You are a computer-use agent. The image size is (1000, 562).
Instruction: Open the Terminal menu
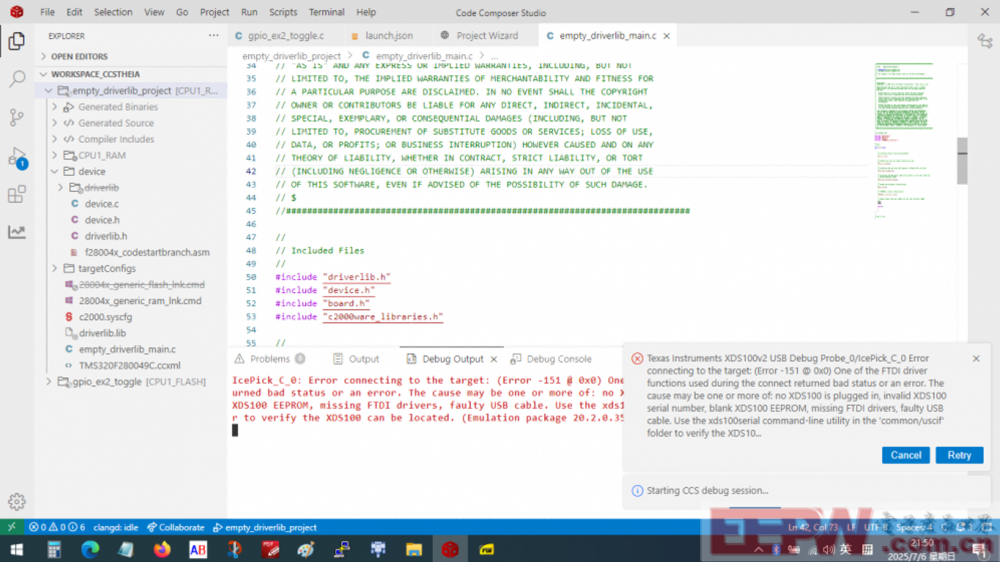tap(327, 12)
